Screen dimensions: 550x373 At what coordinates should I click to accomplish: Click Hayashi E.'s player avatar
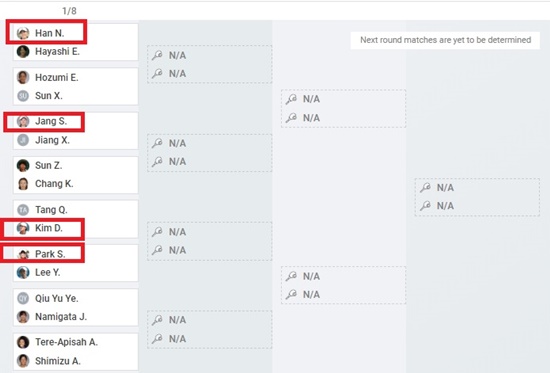[x=23, y=52]
